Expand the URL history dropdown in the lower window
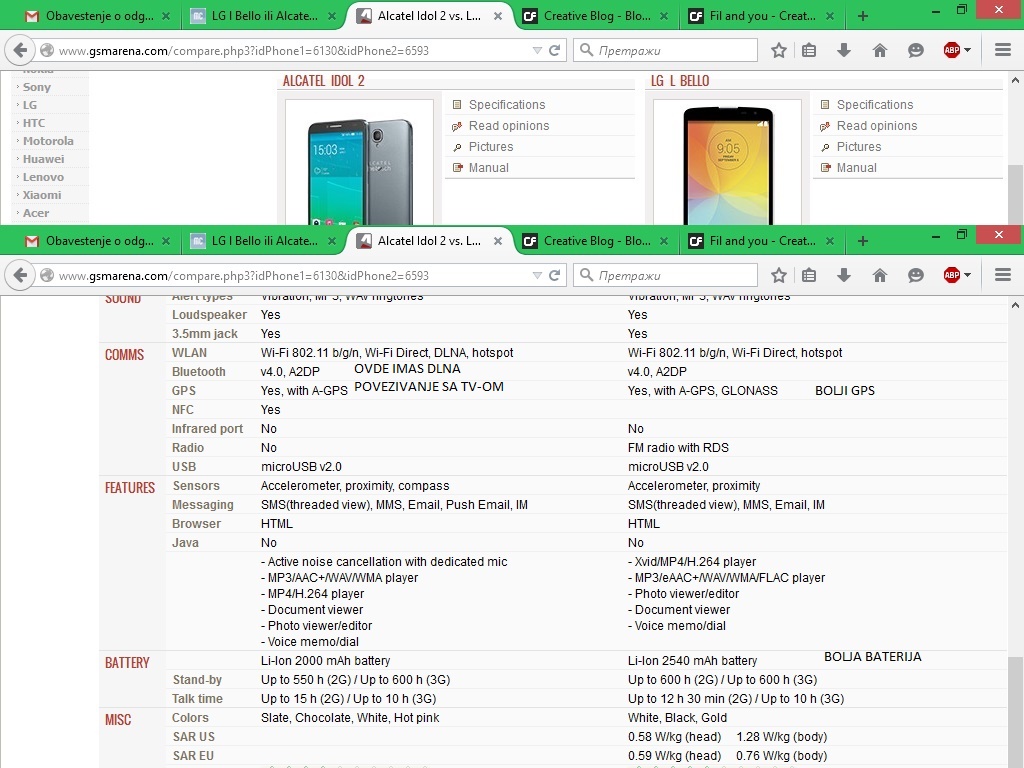Screen dimensions: 1024x768 (x=537, y=275)
